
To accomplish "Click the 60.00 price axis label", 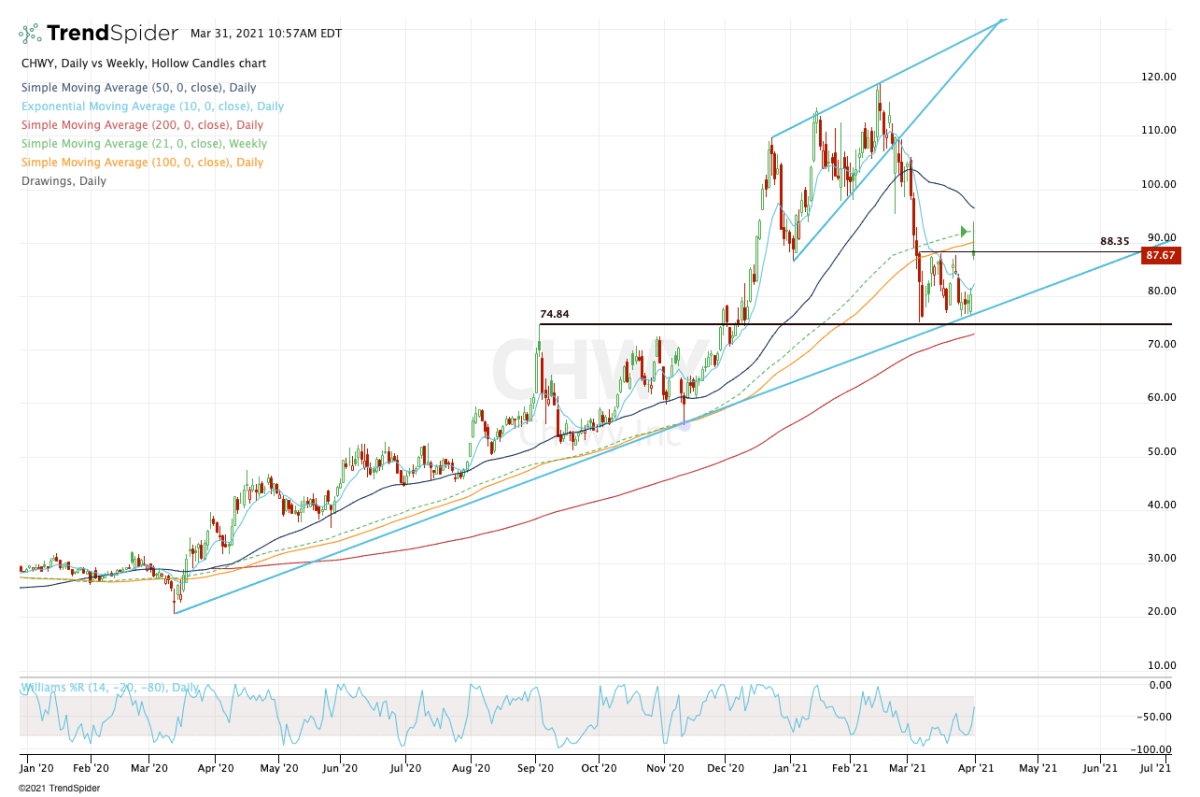I will (x=1161, y=398).
